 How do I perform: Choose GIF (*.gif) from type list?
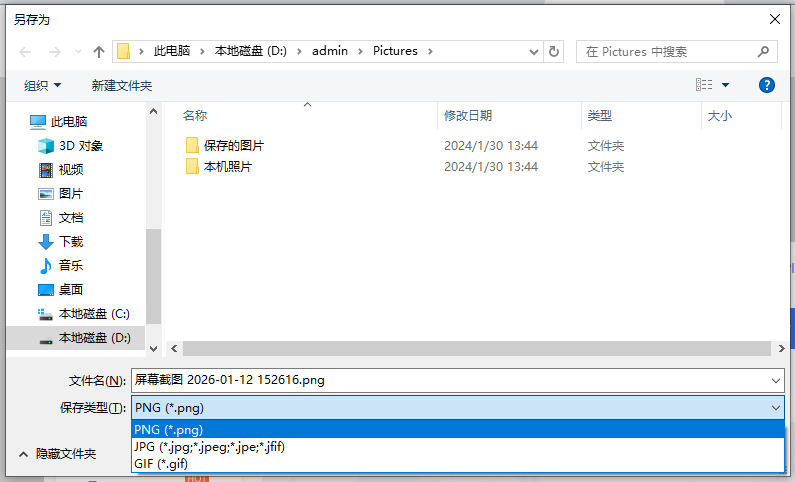[458, 463]
